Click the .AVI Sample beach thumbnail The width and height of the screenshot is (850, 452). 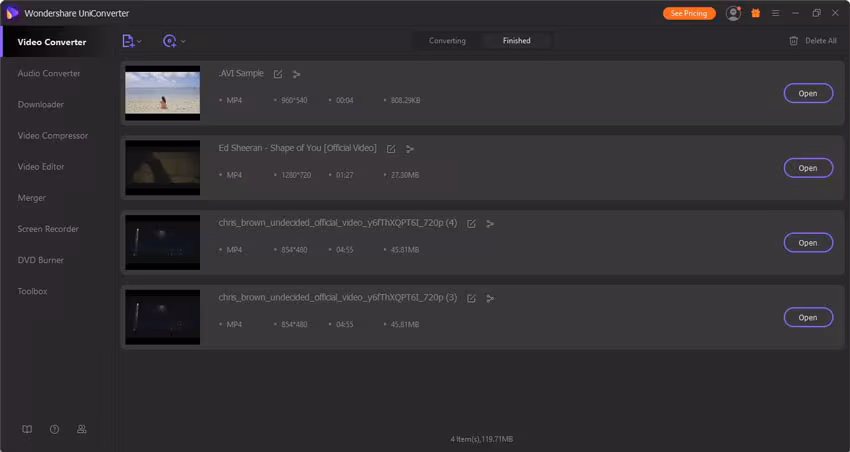[163, 93]
